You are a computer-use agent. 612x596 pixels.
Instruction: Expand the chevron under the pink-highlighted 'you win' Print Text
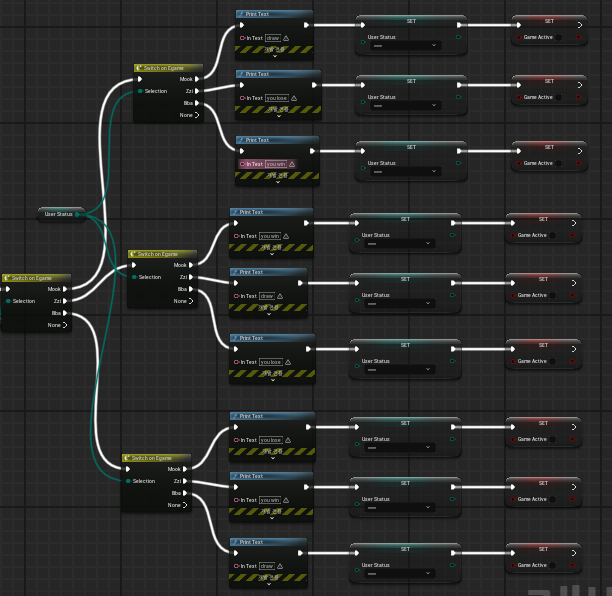pyautogui.click(x=278, y=182)
